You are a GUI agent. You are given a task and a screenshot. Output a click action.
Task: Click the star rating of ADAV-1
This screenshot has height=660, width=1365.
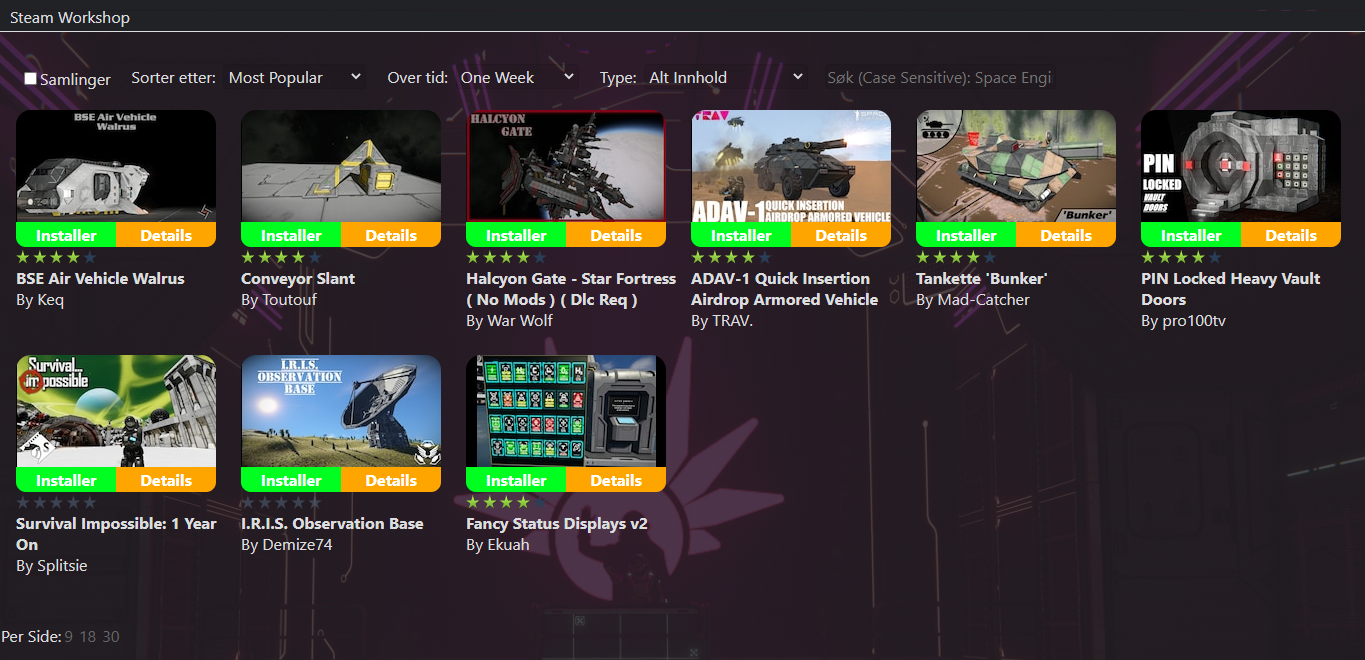(x=732, y=258)
